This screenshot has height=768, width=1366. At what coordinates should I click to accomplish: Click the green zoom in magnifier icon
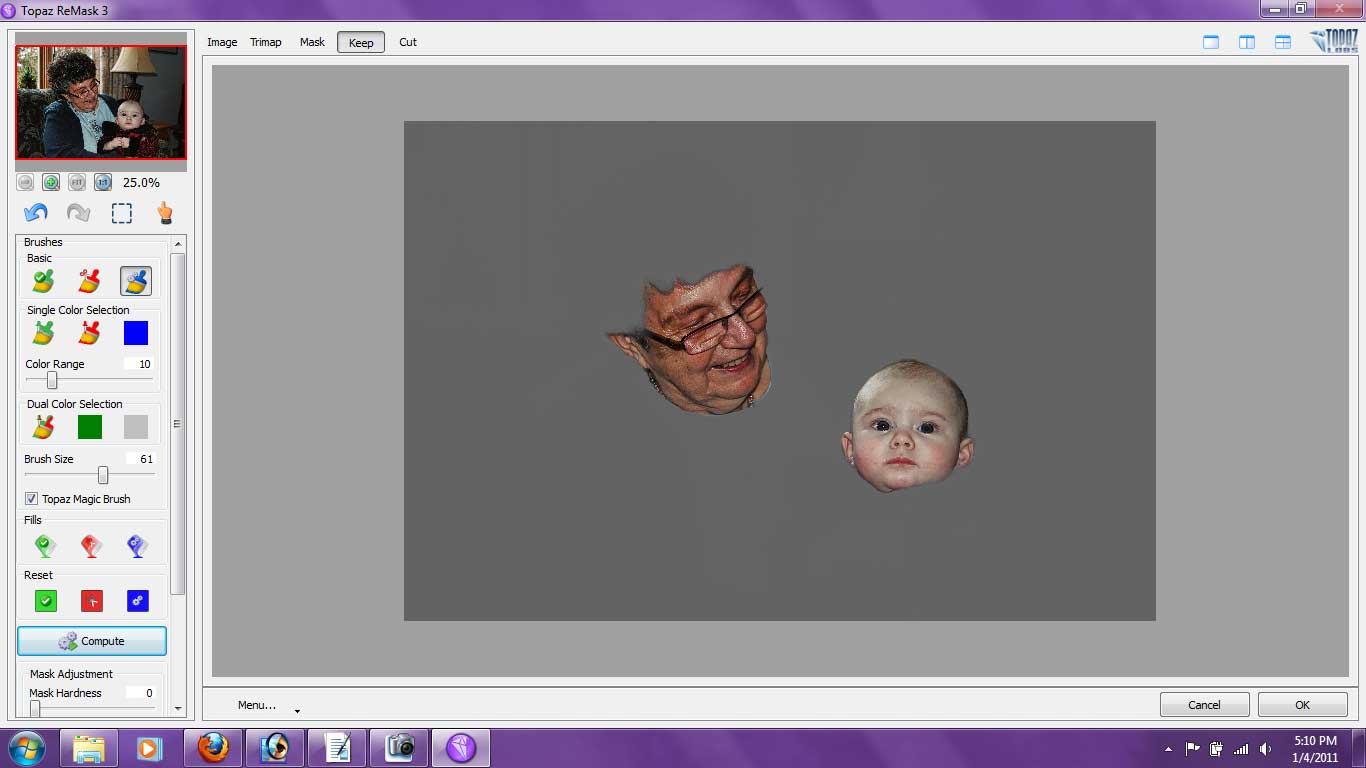point(51,182)
